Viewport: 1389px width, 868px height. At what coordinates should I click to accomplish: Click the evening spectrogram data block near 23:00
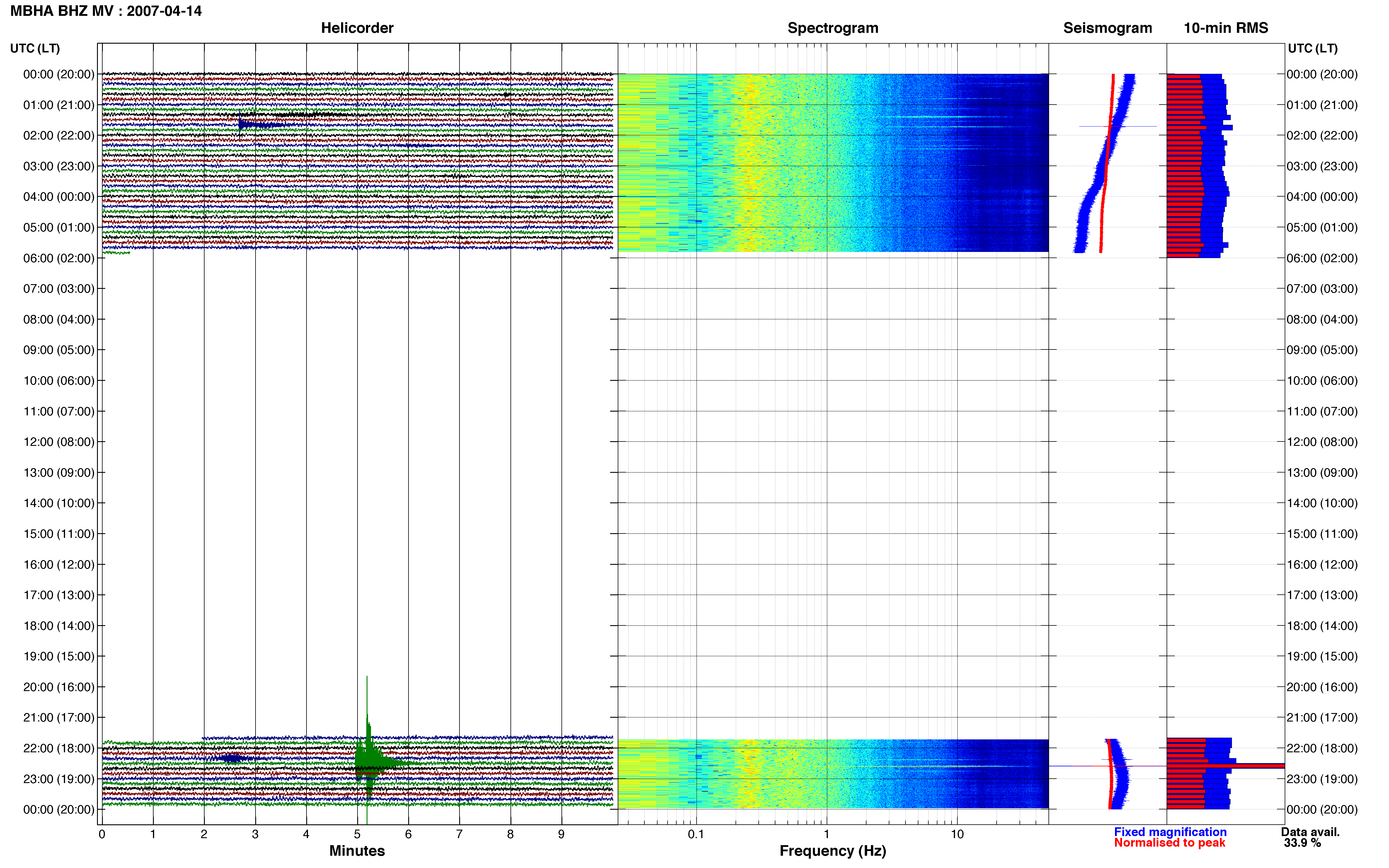tap(833, 774)
